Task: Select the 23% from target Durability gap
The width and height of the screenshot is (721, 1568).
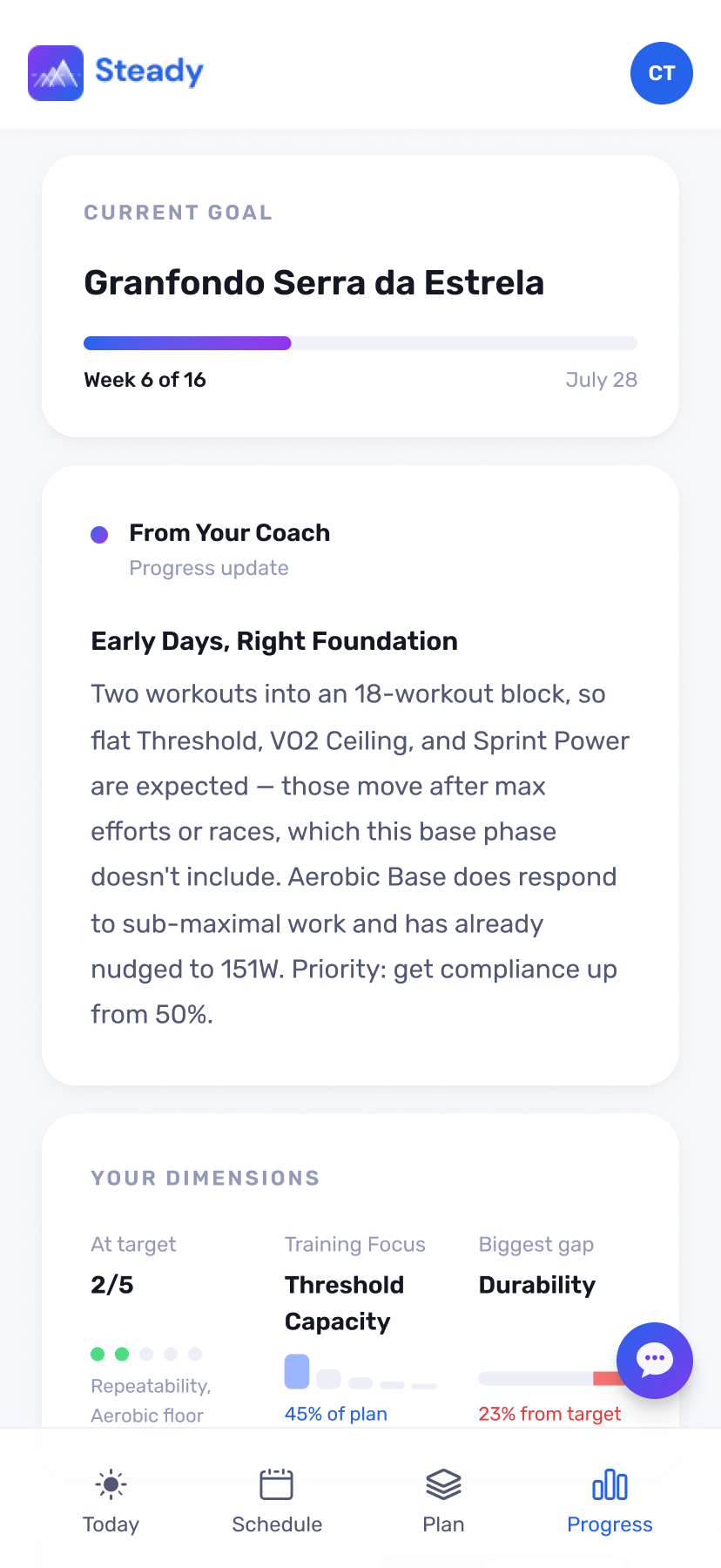Action: click(x=549, y=1413)
